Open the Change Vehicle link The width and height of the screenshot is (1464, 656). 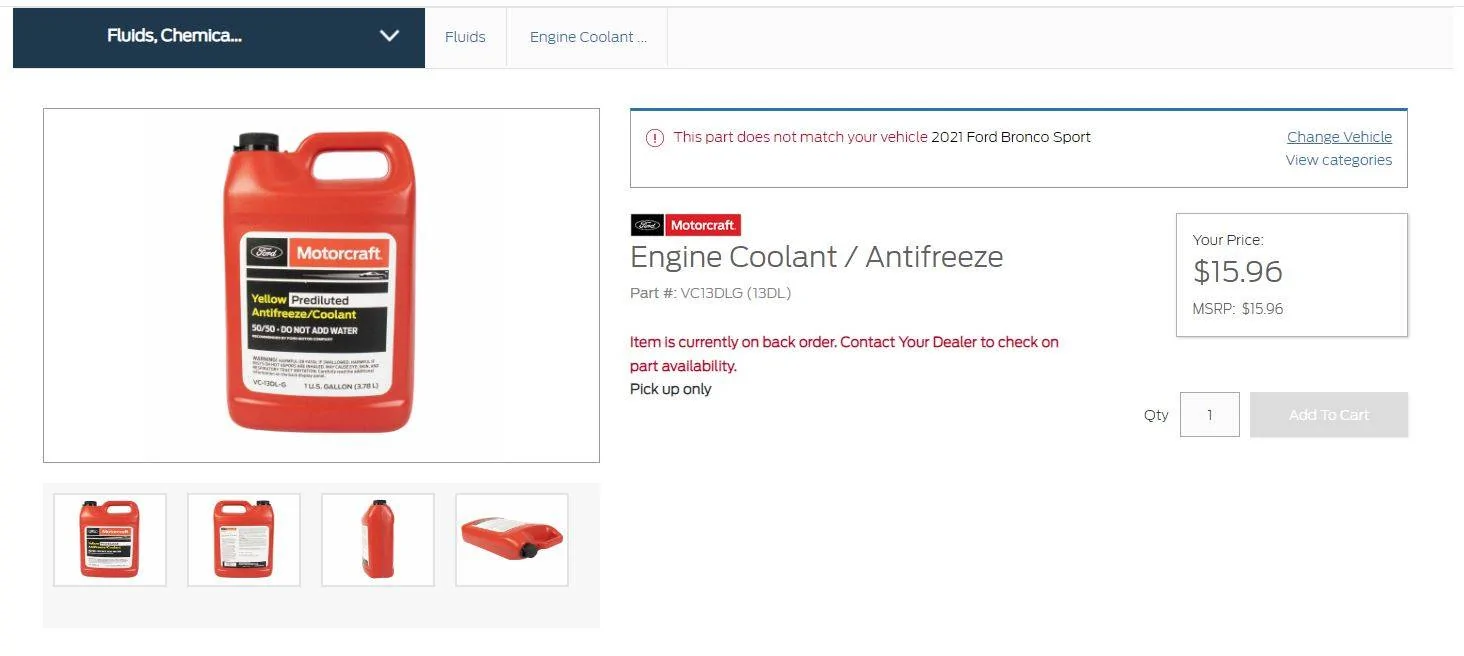[x=1339, y=136]
